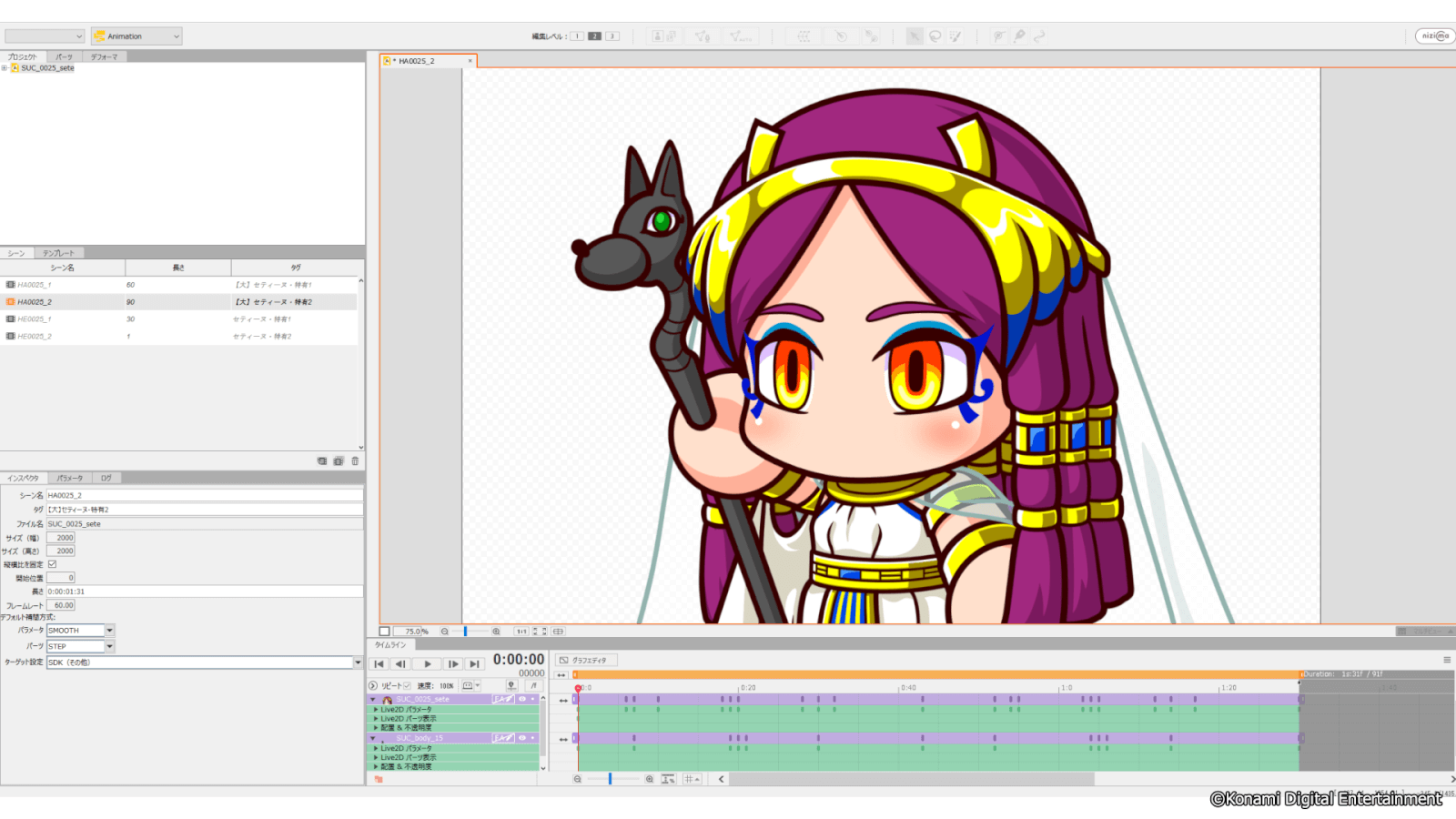
Task: Select editing level 1
Action: (x=577, y=36)
